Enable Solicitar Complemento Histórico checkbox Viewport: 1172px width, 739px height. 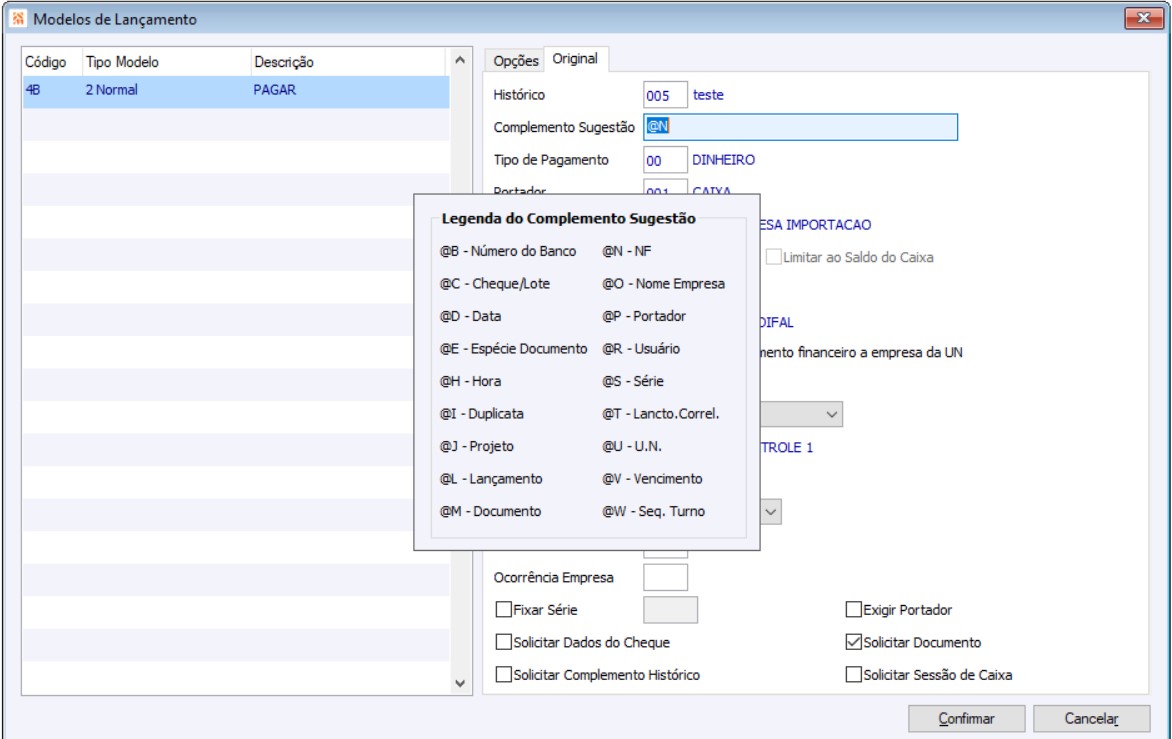click(504, 675)
